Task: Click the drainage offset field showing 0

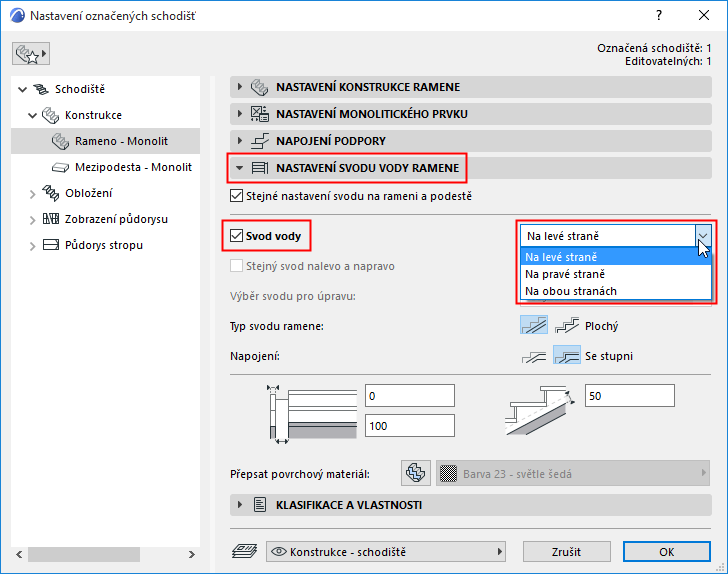Action: (410, 396)
